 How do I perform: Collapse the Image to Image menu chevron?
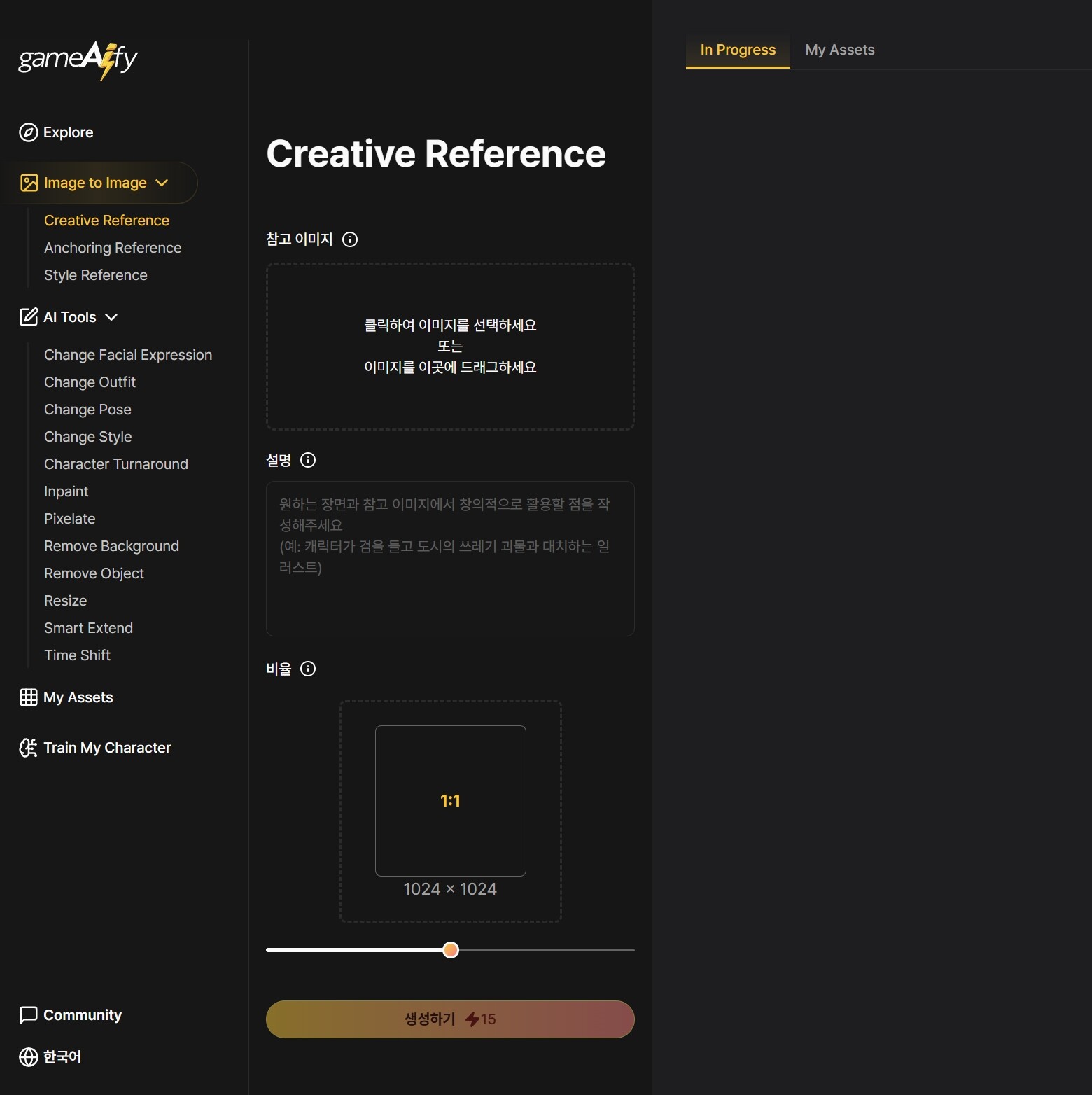click(x=162, y=183)
